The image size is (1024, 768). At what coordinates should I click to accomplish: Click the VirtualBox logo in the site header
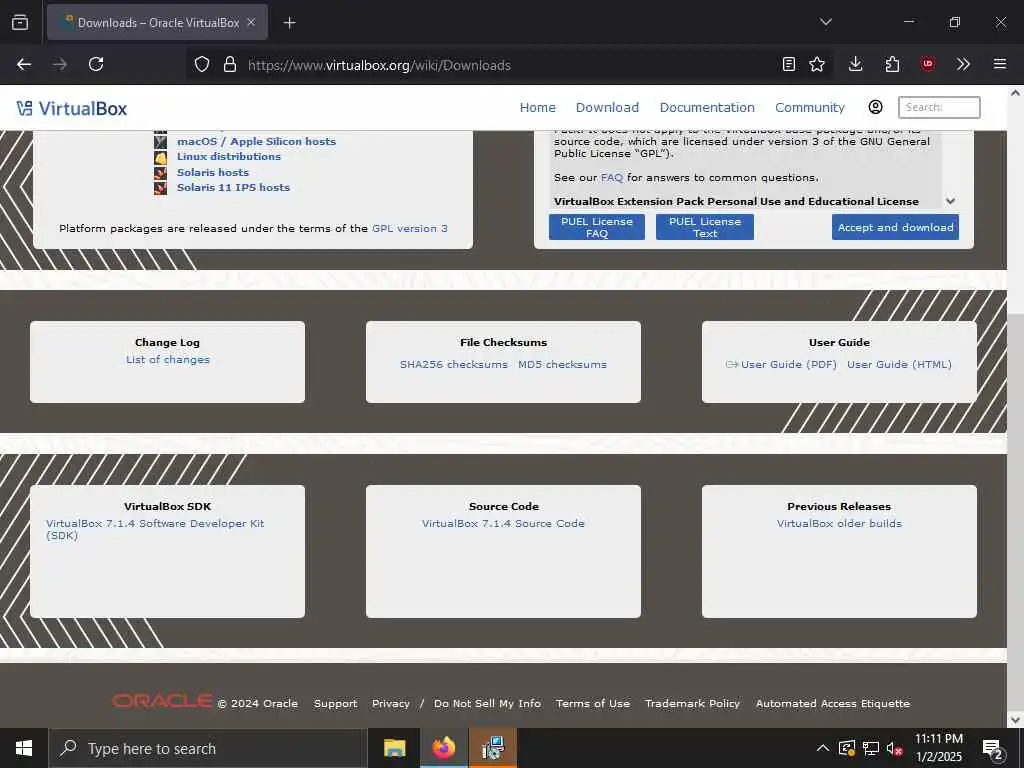(72, 108)
